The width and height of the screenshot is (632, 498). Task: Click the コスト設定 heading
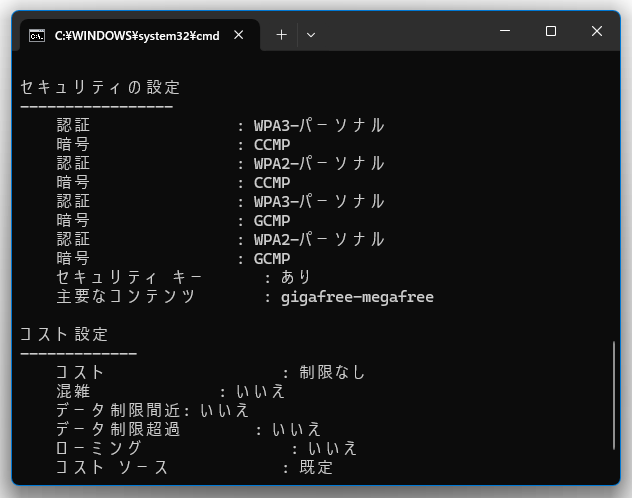pyautogui.click(x=64, y=334)
